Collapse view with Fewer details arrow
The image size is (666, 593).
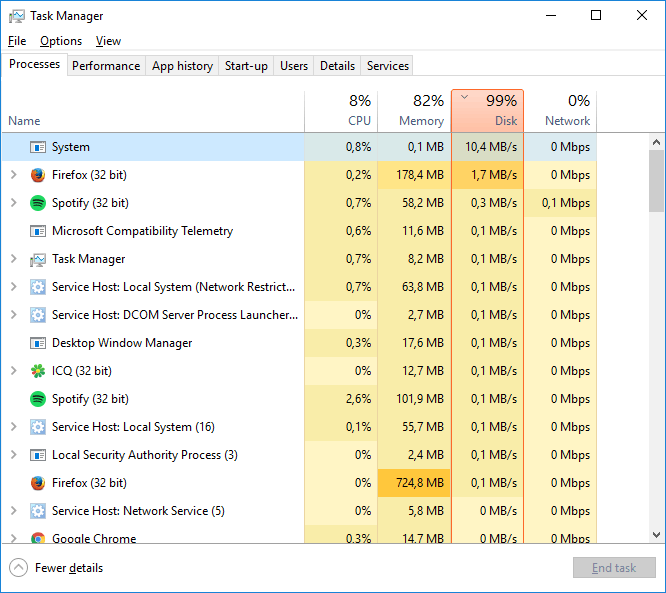click(19, 568)
